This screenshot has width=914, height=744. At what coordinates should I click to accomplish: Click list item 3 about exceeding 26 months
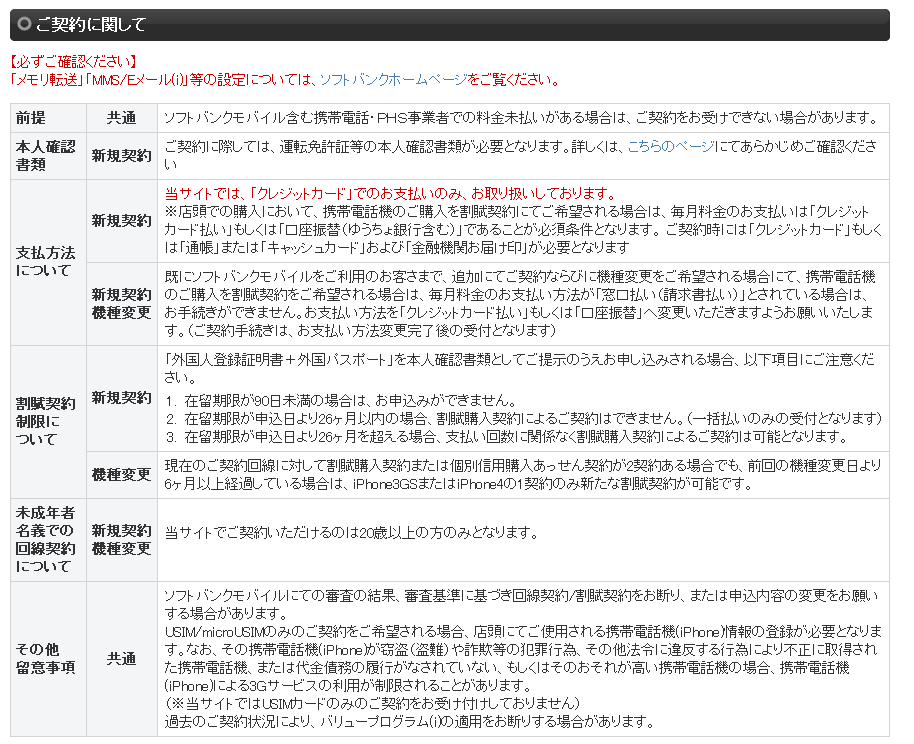coord(510,437)
